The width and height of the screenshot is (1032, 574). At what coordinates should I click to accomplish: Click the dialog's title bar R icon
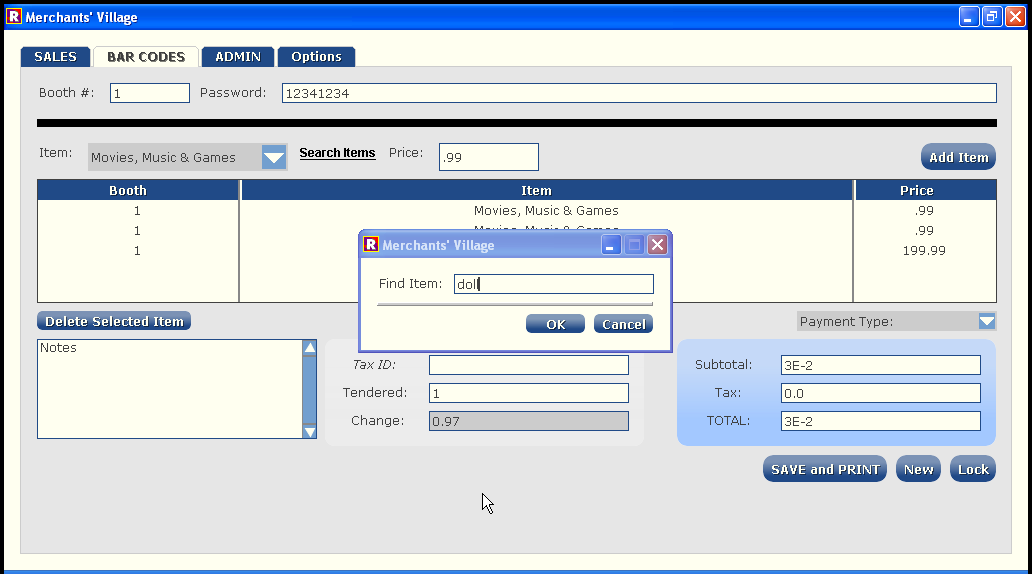click(371, 245)
